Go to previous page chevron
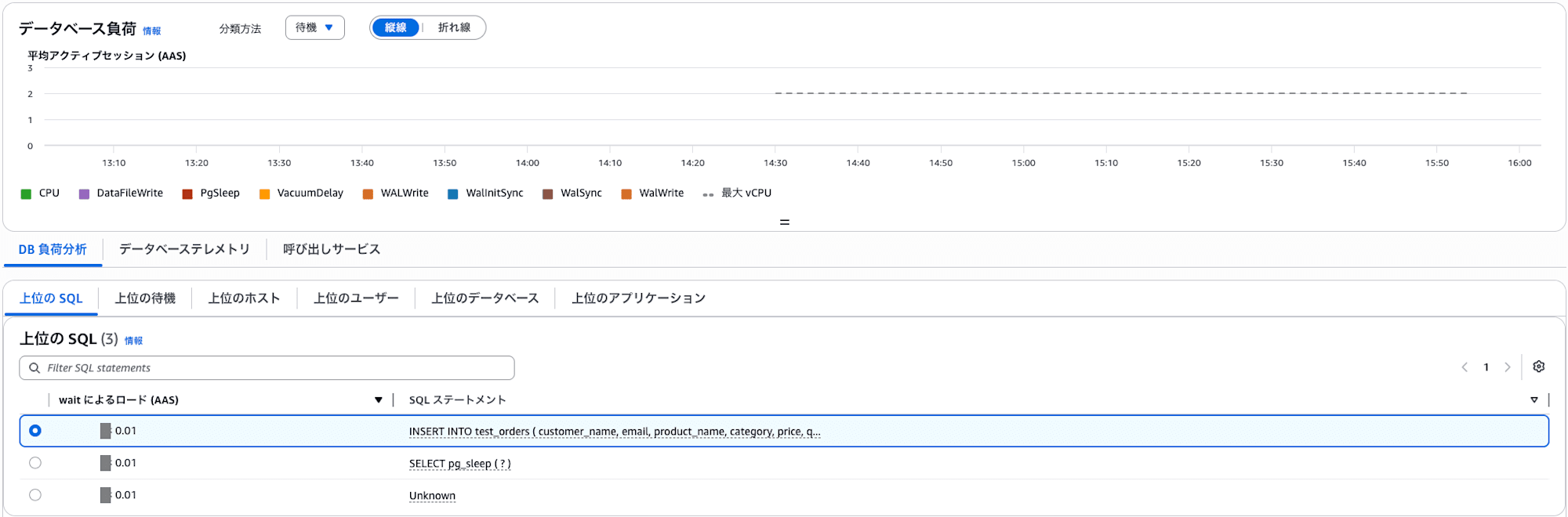 pos(1465,367)
